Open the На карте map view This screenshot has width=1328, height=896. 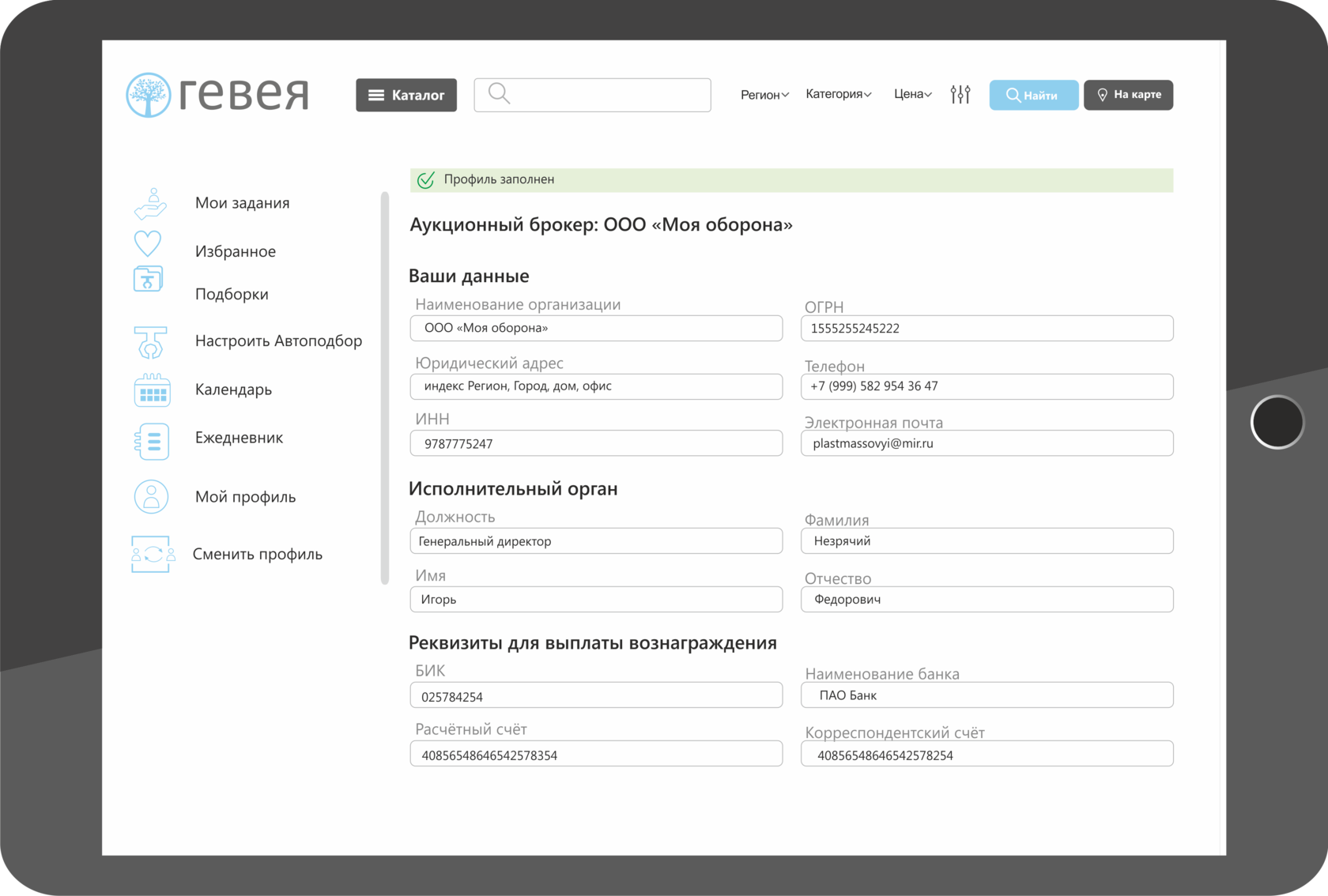pyautogui.click(x=1128, y=95)
